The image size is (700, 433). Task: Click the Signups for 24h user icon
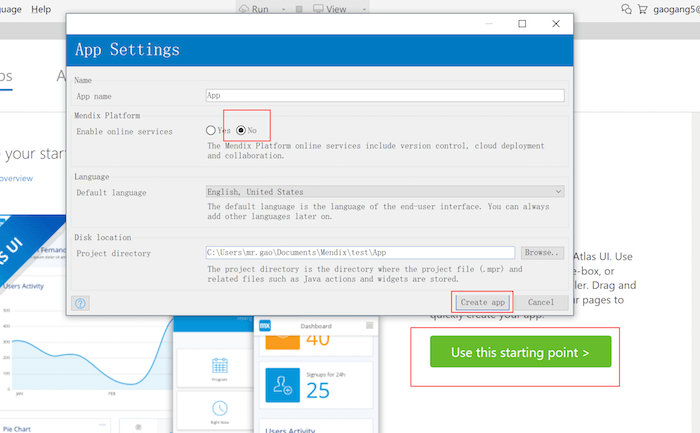tap(283, 385)
